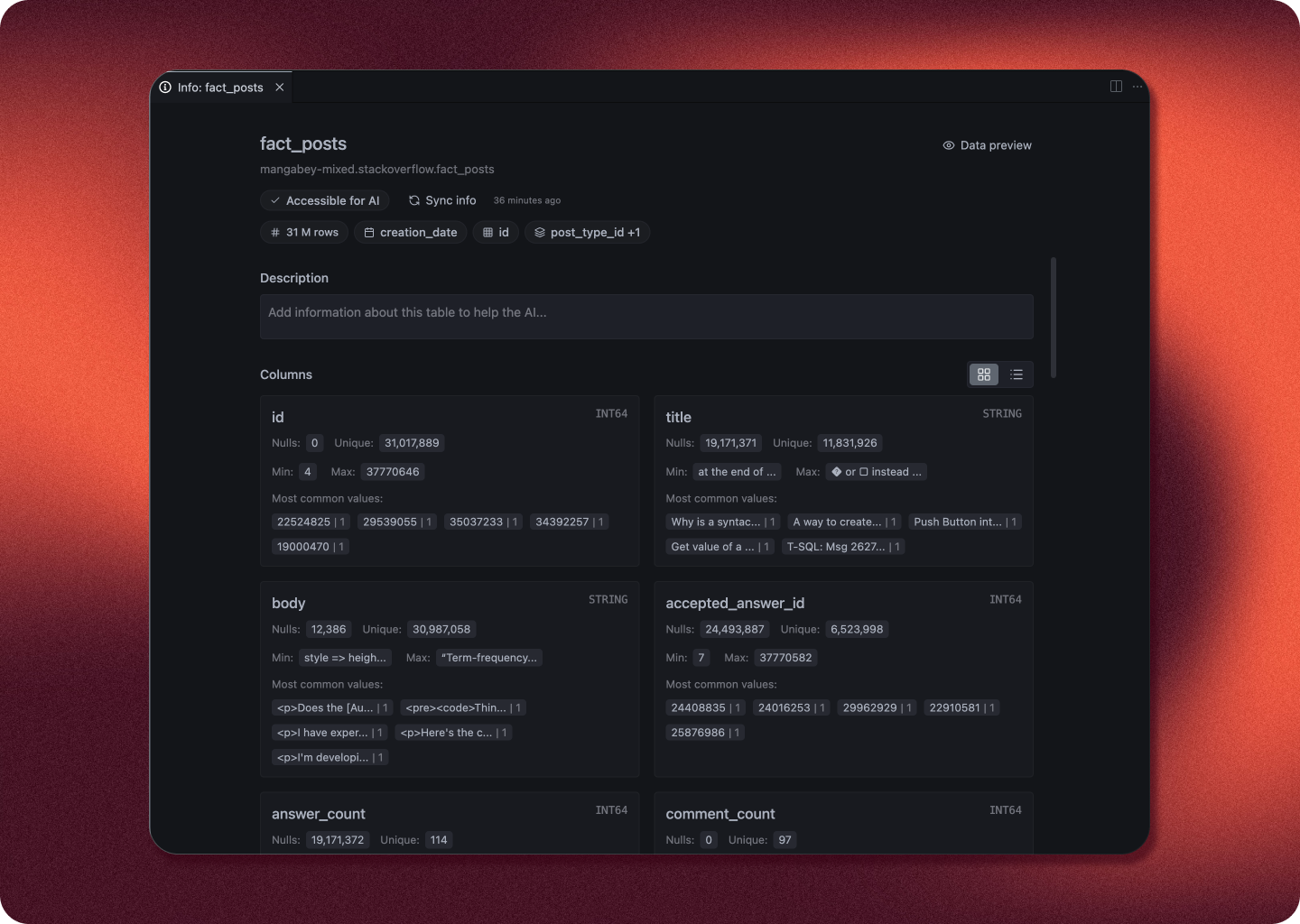Click 'A way to create...' common value
1300x924 pixels.
[x=845, y=522]
